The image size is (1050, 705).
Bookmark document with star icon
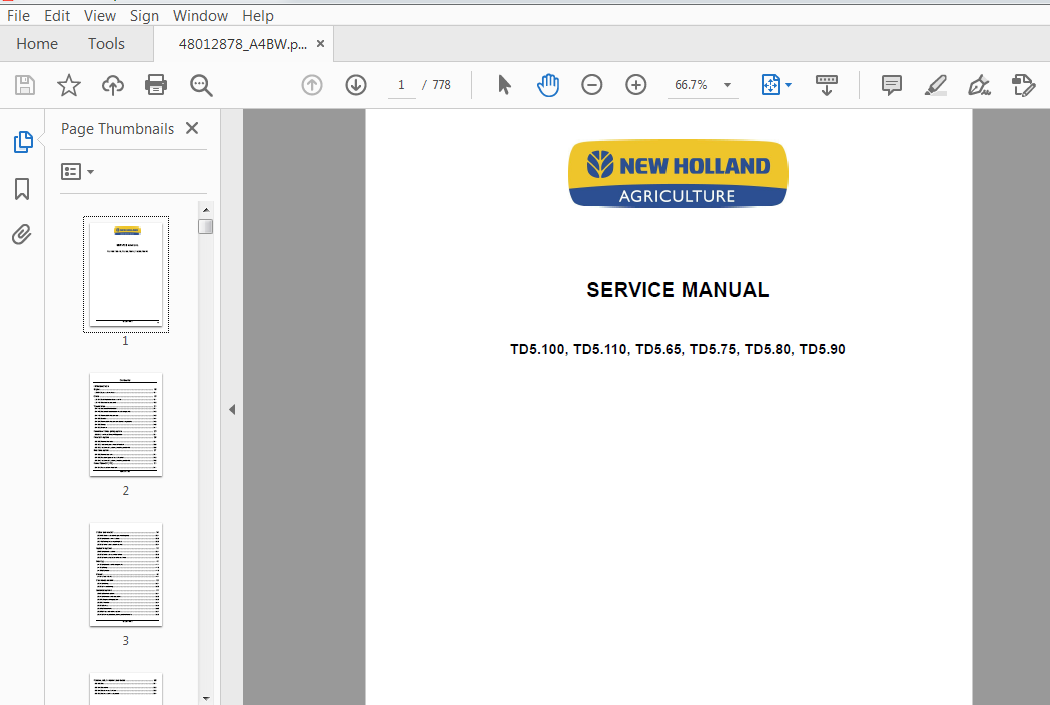(68, 85)
